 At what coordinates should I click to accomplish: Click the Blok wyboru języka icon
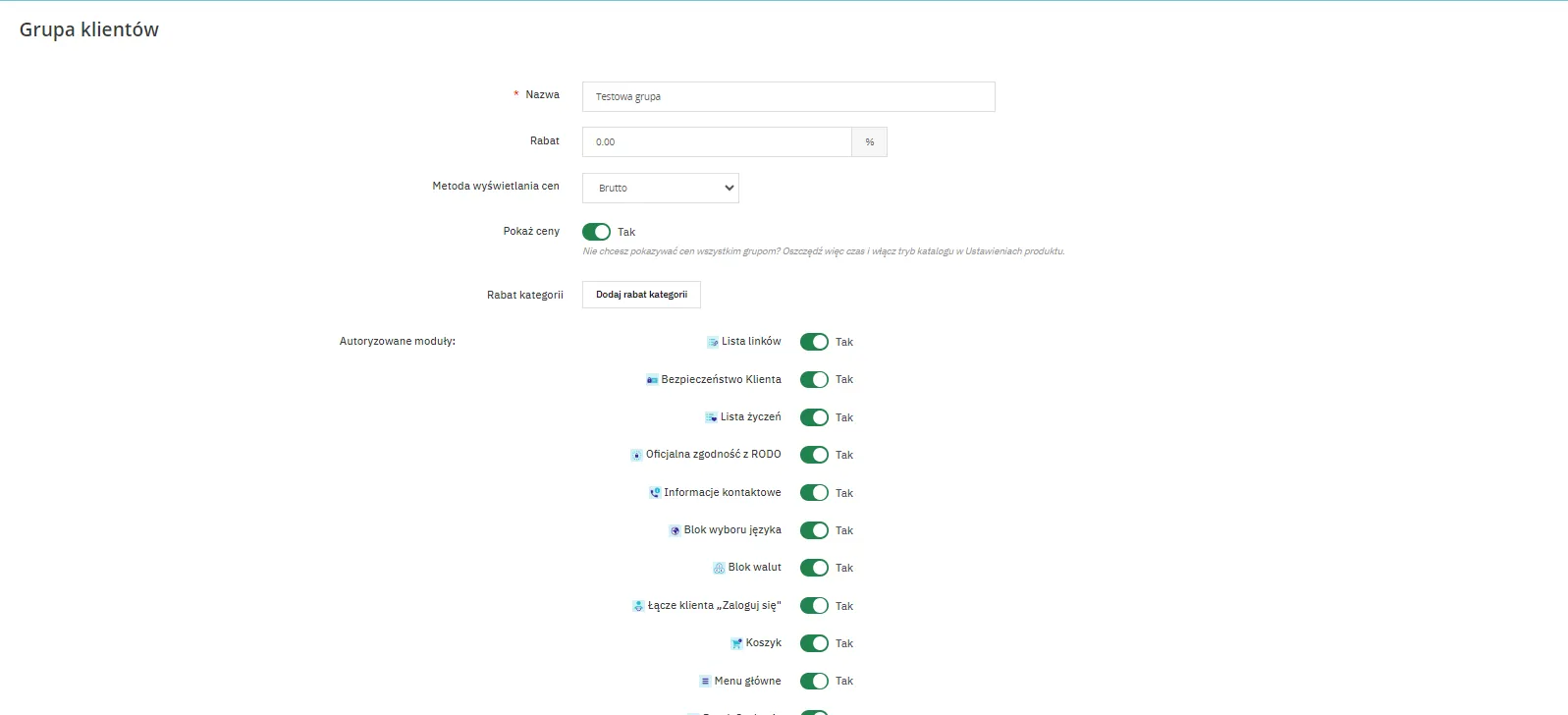675,530
